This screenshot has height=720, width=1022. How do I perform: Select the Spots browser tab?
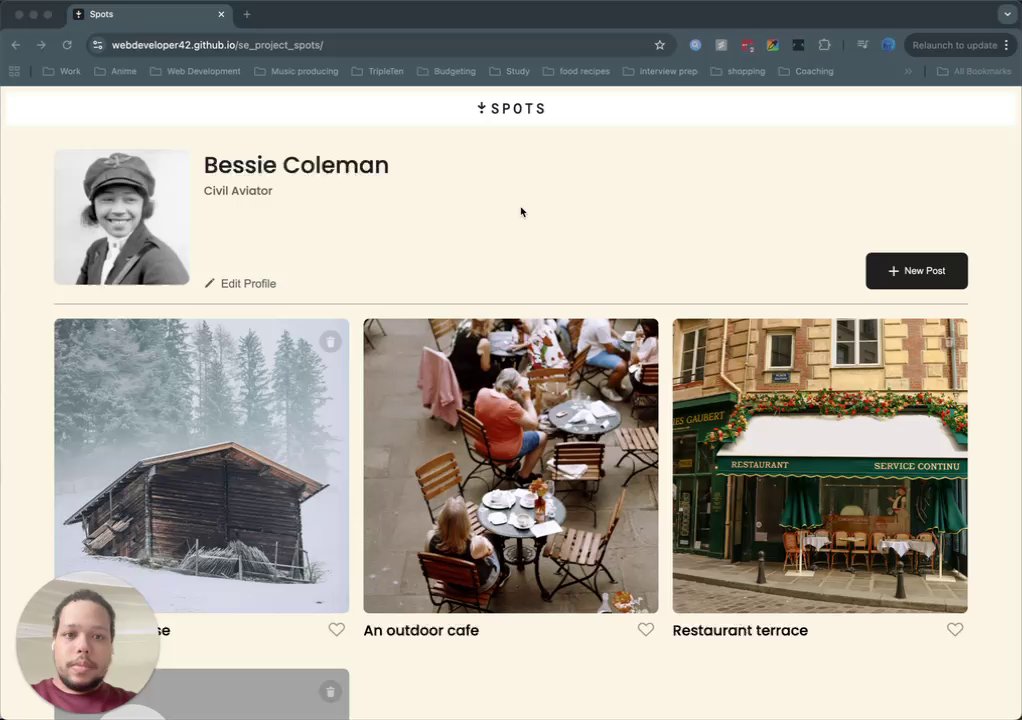150,14
